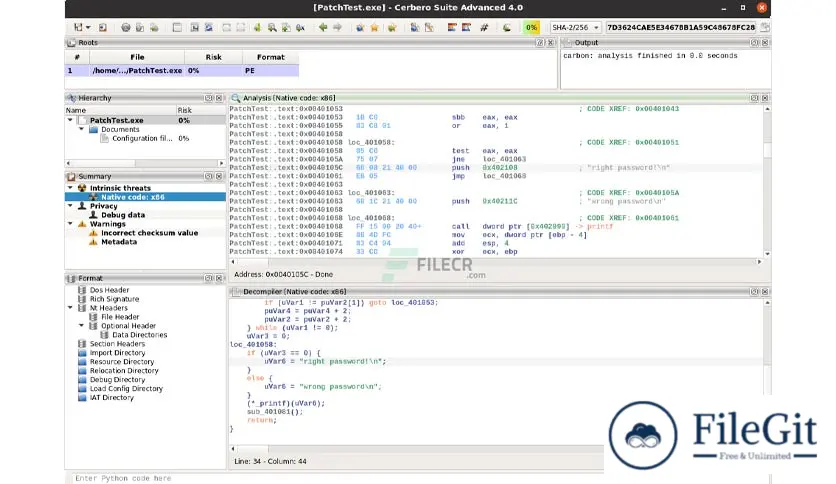Select Debug data under Privacy
Image resolution: width=836 pixels, height=484 pixels.
(123, 215)
